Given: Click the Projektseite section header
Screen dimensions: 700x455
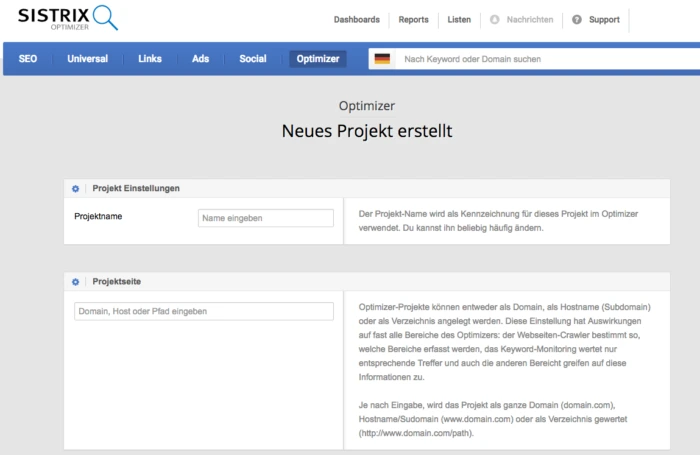Looking at the screenshot, I should click(367, 282).
